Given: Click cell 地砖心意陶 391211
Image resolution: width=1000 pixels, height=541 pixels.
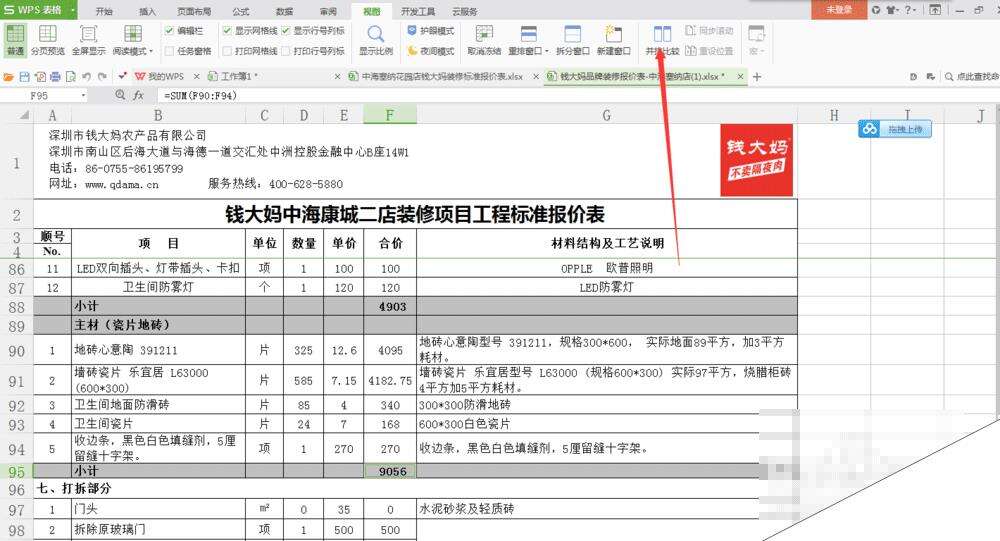Looking at the screenshot, I should point(158,350).
